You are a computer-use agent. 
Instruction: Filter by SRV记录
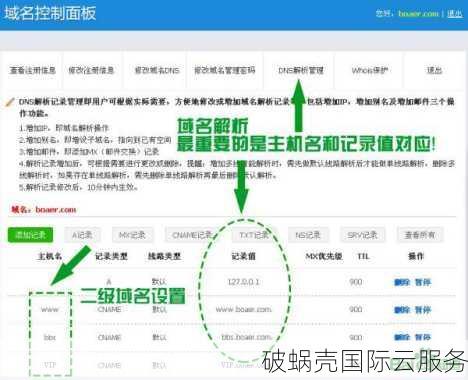point(362,235)
